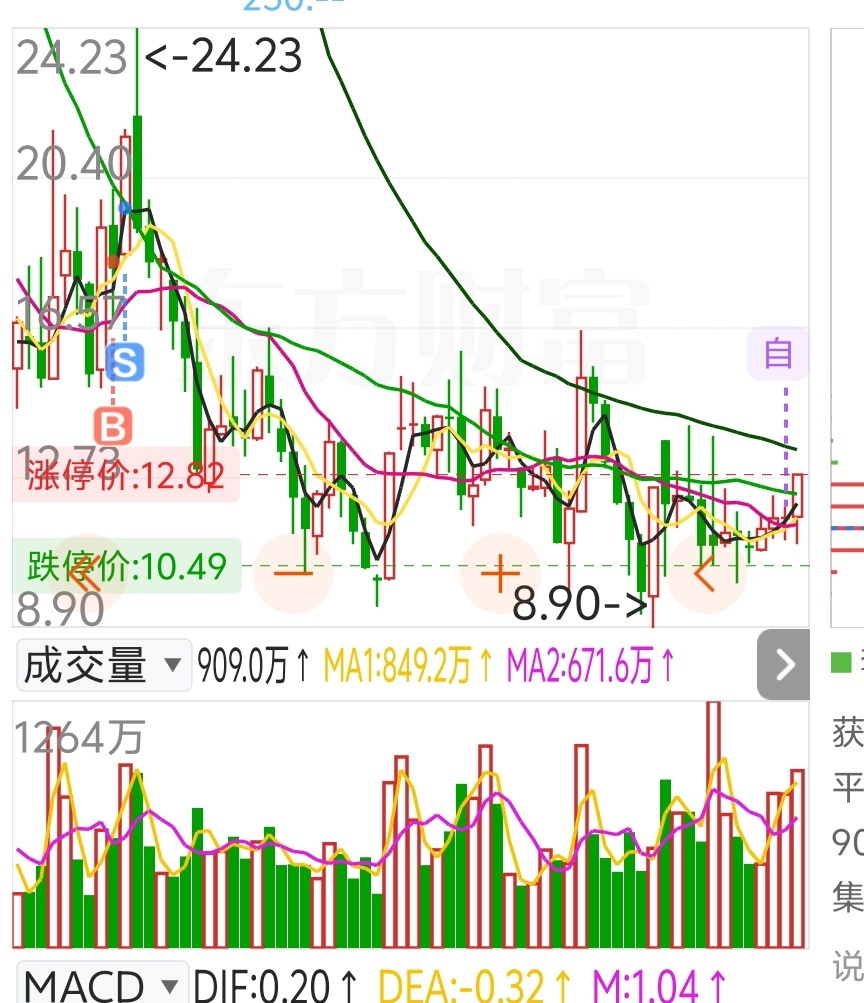Tap the 909.0万 volume value
The width and height of the screenshot is (864, 1003).
[253, 665]
